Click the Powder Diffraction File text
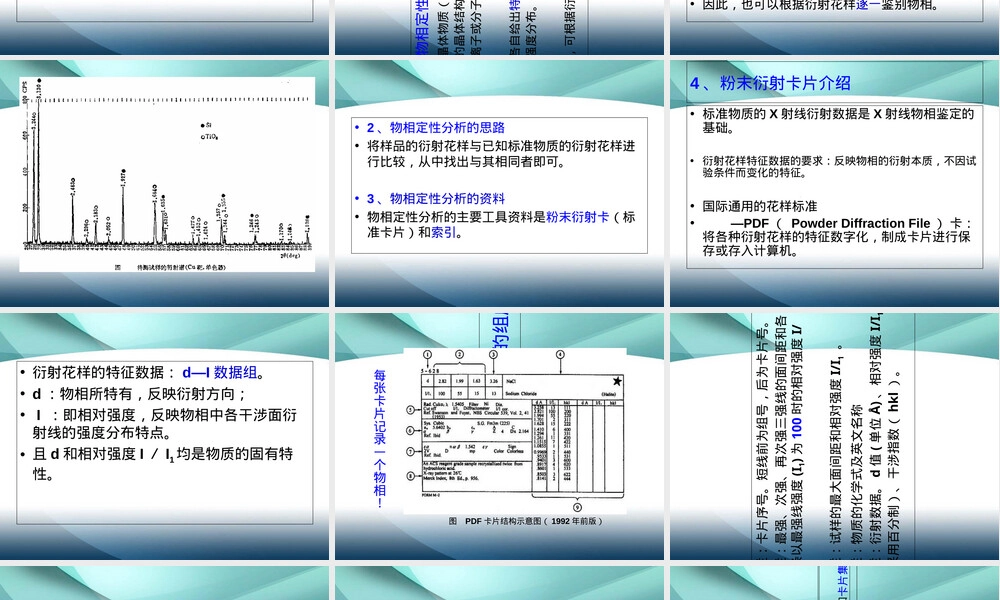Image resolution: width=1000 pixels, height=600 pixels. (860, 223)
